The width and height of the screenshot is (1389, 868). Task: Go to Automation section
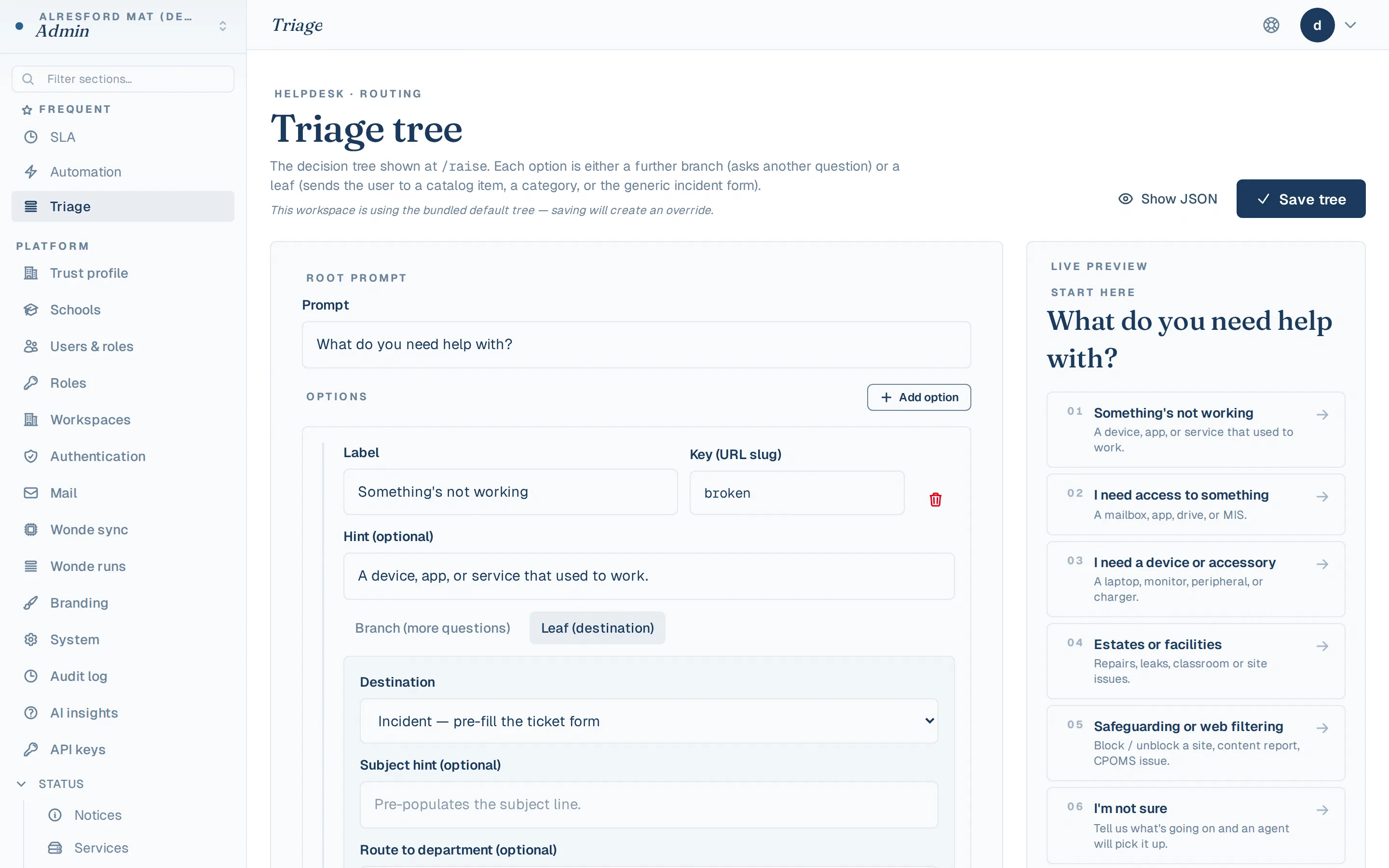coord(123,172)
